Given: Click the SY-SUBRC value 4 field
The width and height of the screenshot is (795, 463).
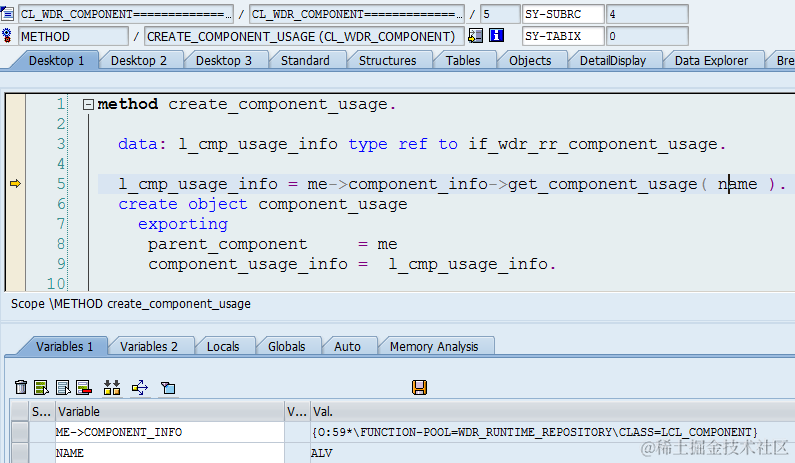Looking at the screenshot, I should pos(647,14).
